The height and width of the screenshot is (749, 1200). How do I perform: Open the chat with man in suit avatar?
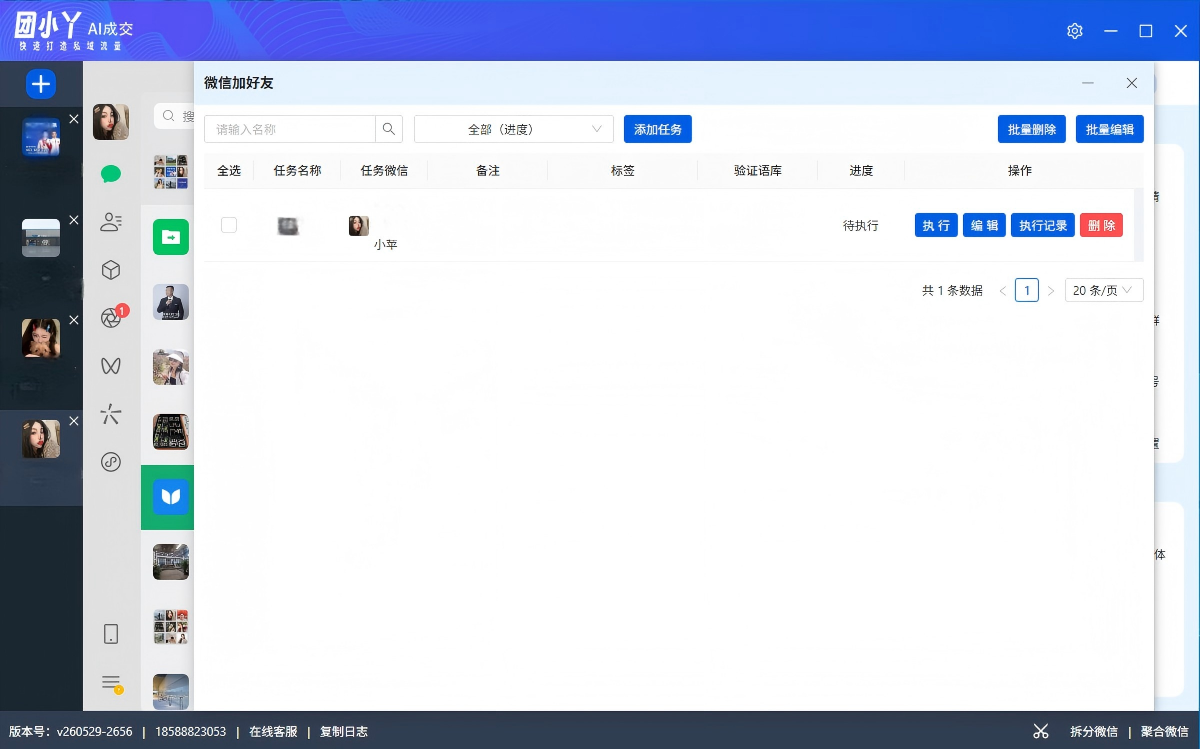[171, 302]
